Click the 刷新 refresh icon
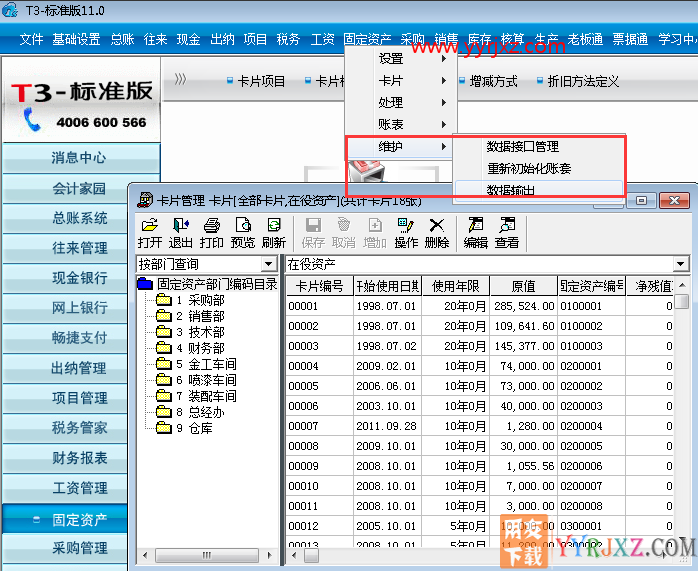Screen dimensions: 698x571 [274, 233]
